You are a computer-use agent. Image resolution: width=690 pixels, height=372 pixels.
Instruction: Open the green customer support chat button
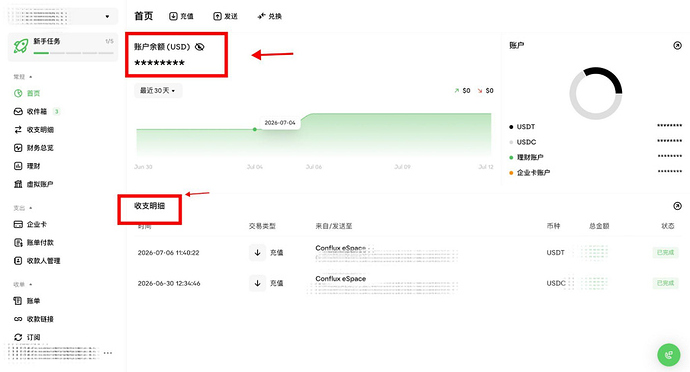click(668, 355)
